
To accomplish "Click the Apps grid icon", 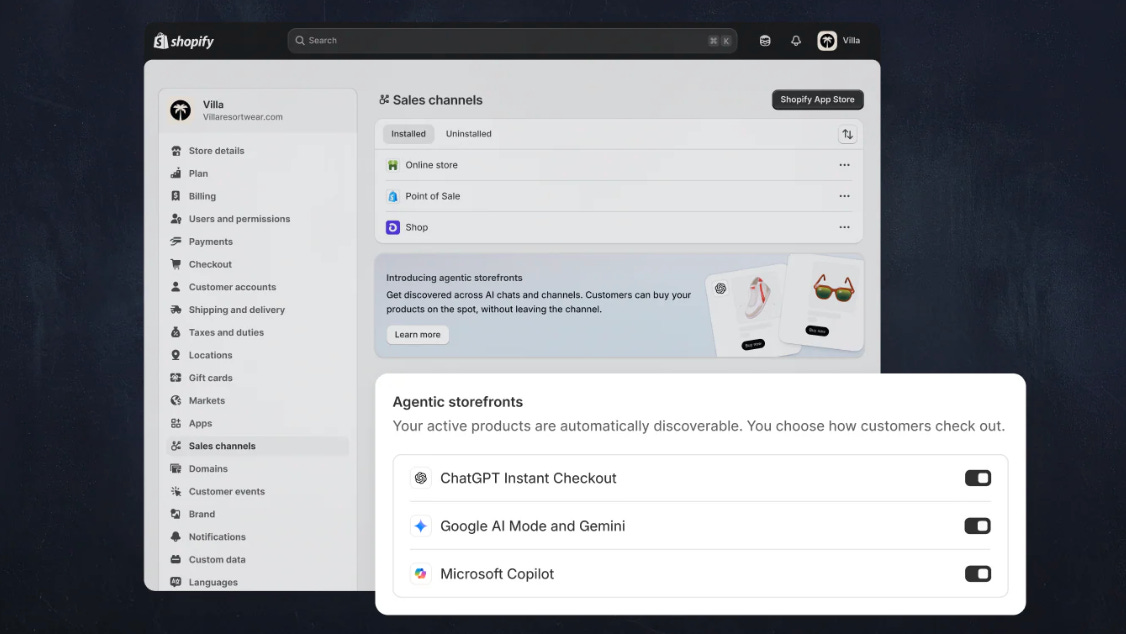I will [x=176, y=423].
